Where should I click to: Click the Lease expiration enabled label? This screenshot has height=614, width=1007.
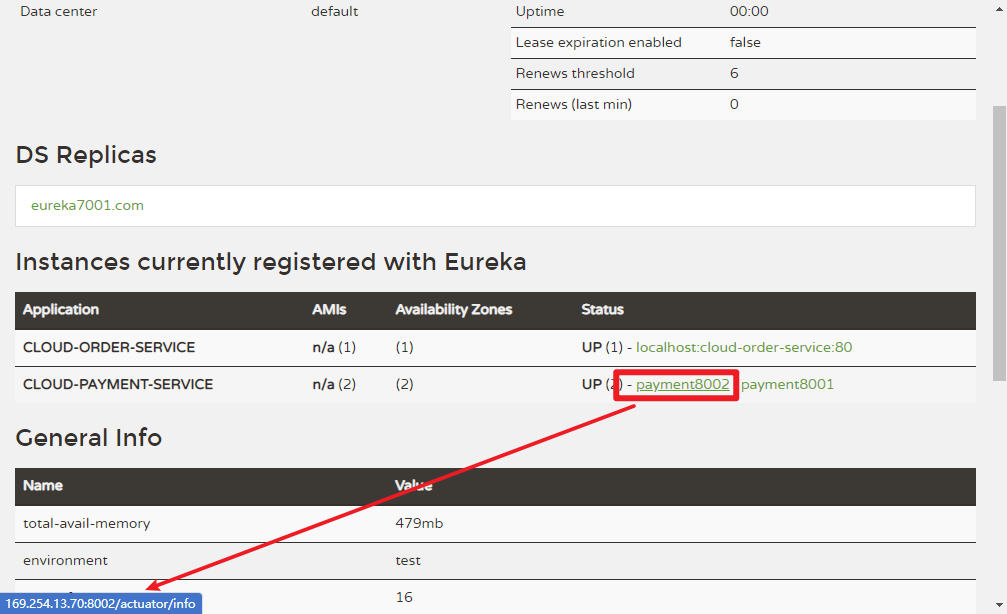point(599,42)
